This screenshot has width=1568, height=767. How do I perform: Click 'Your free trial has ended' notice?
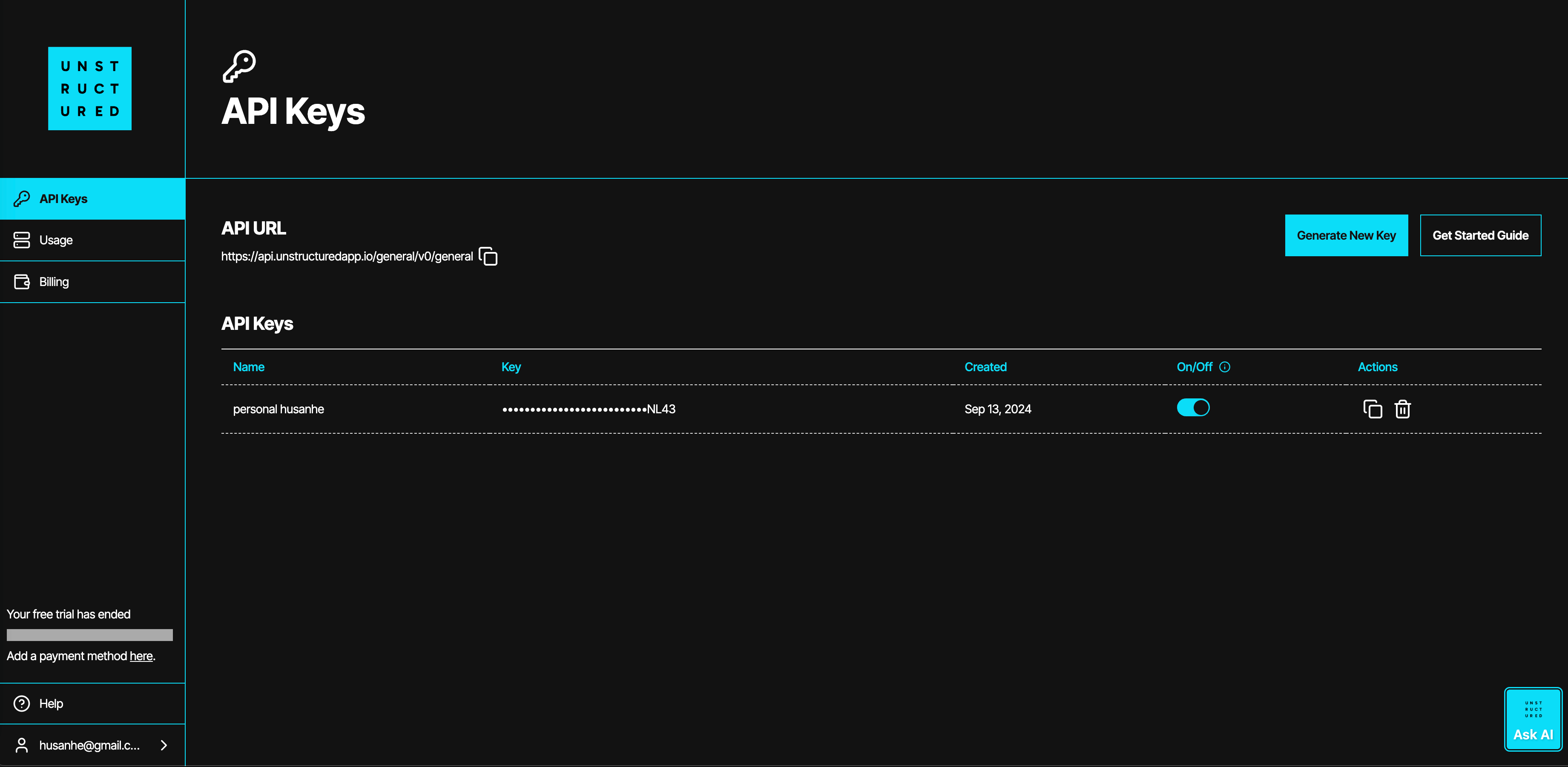tap(68, 614)
